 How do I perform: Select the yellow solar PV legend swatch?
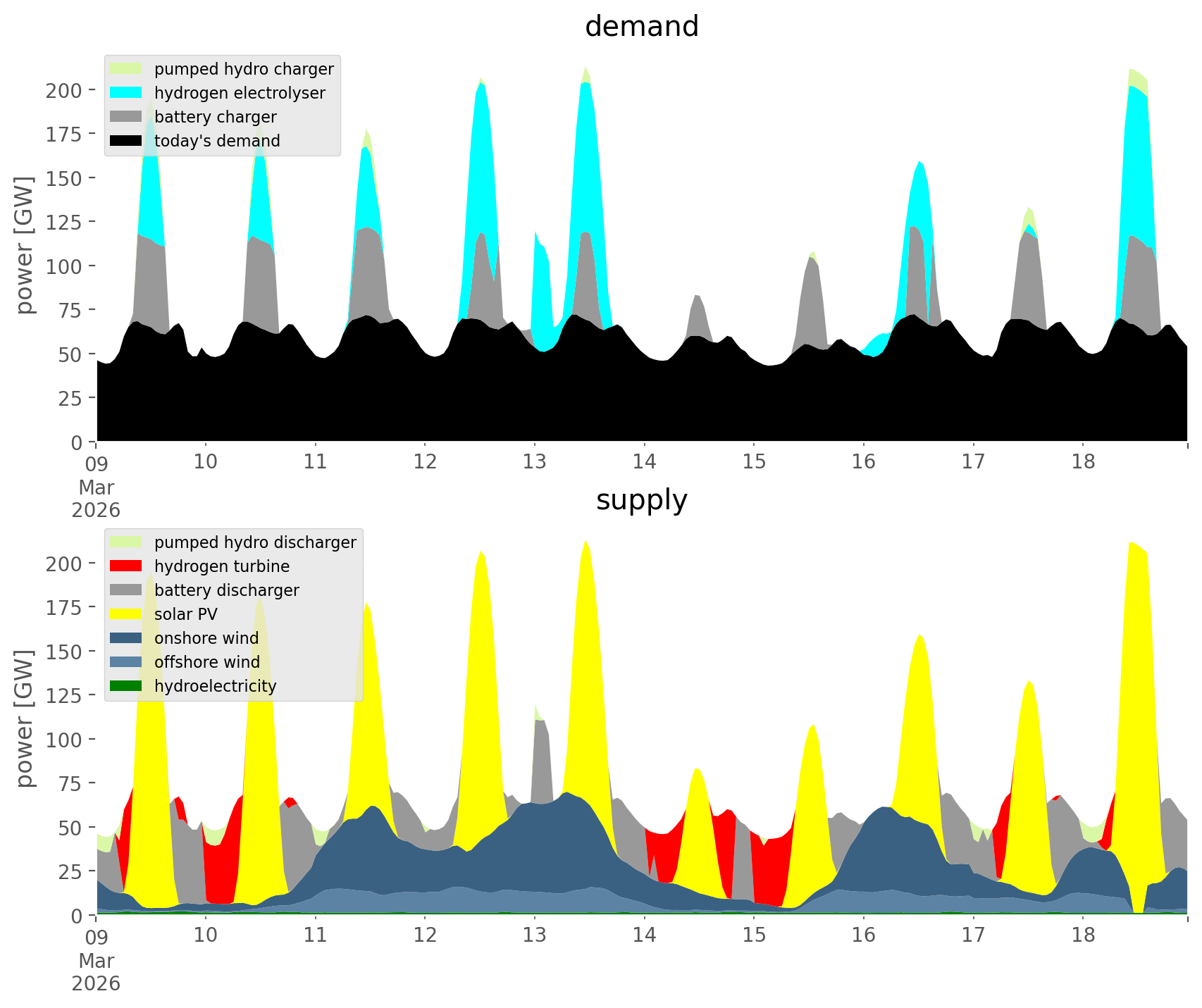pos(126,614)
